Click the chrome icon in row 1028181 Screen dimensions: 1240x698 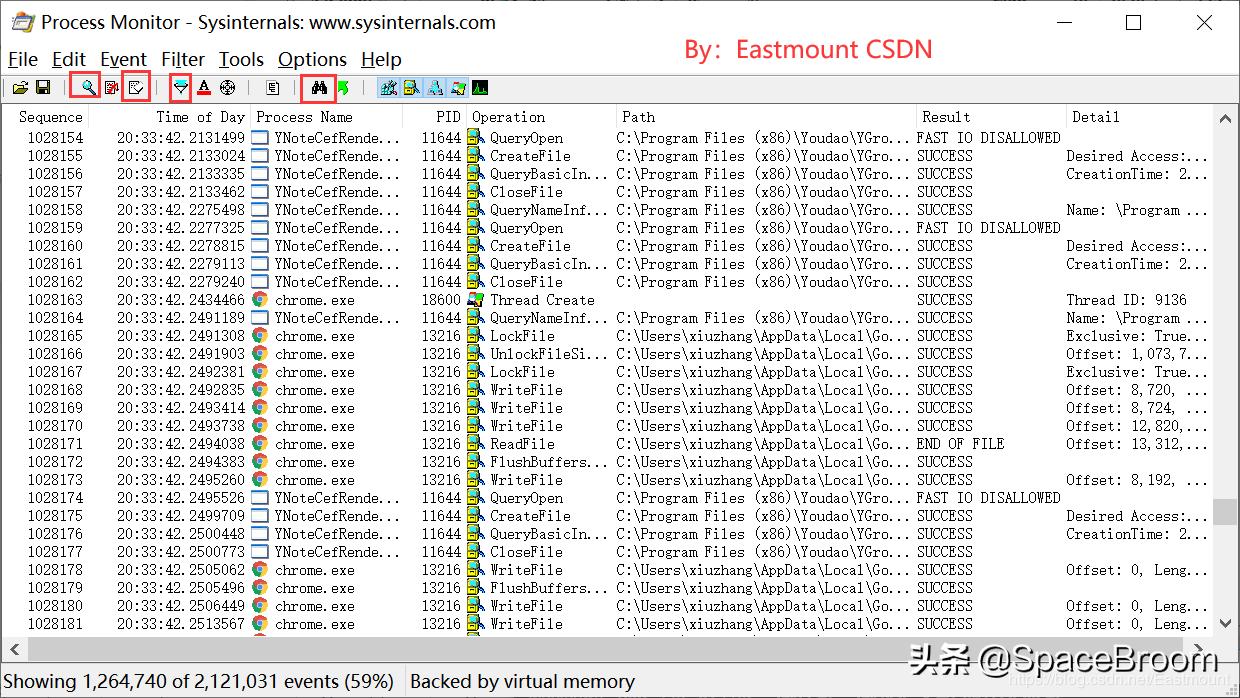point(260,623)
